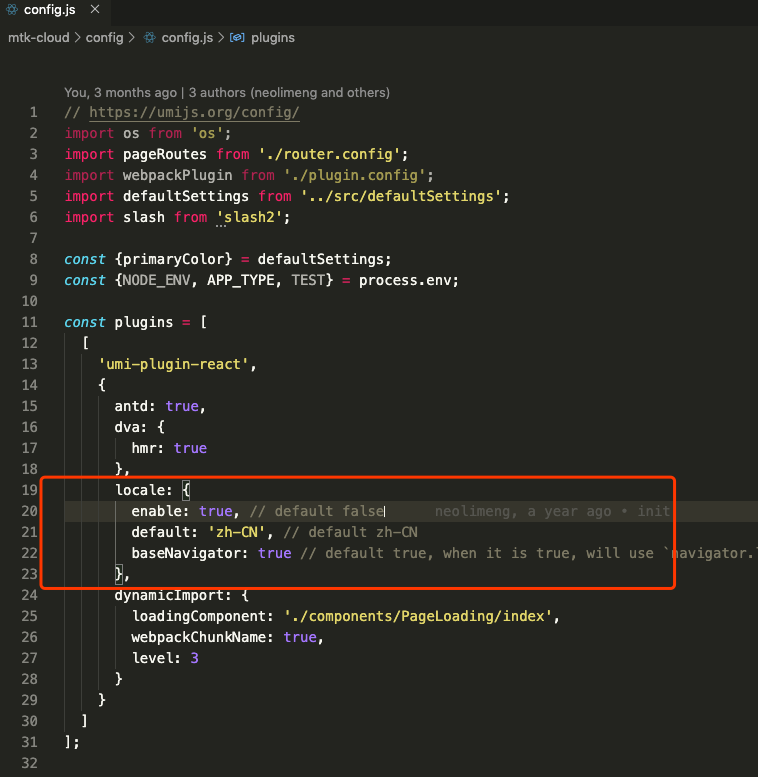Click the hmr: true property

pyautogui.click(x=169, y=448)
